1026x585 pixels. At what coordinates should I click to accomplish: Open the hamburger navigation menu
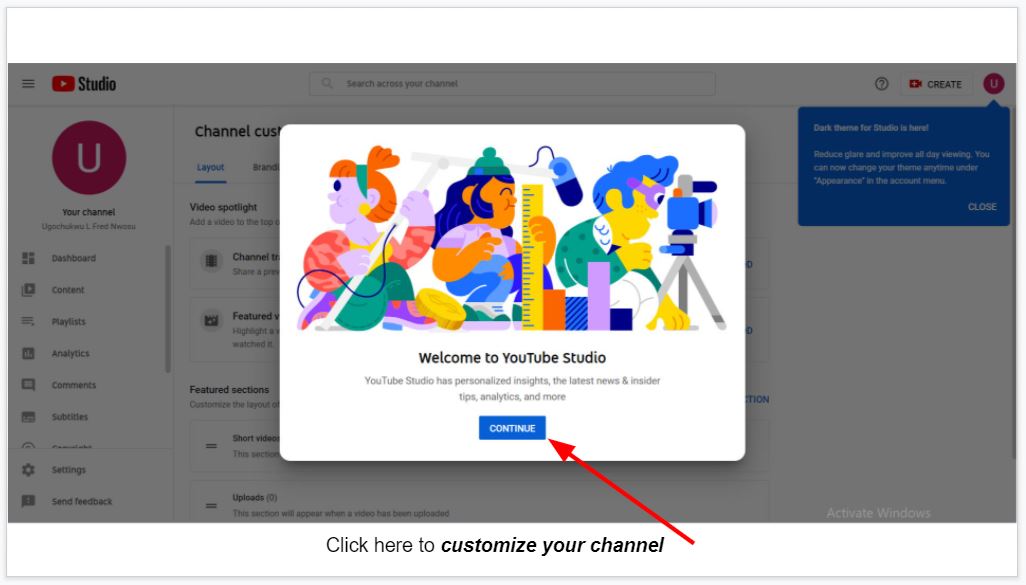28,84
